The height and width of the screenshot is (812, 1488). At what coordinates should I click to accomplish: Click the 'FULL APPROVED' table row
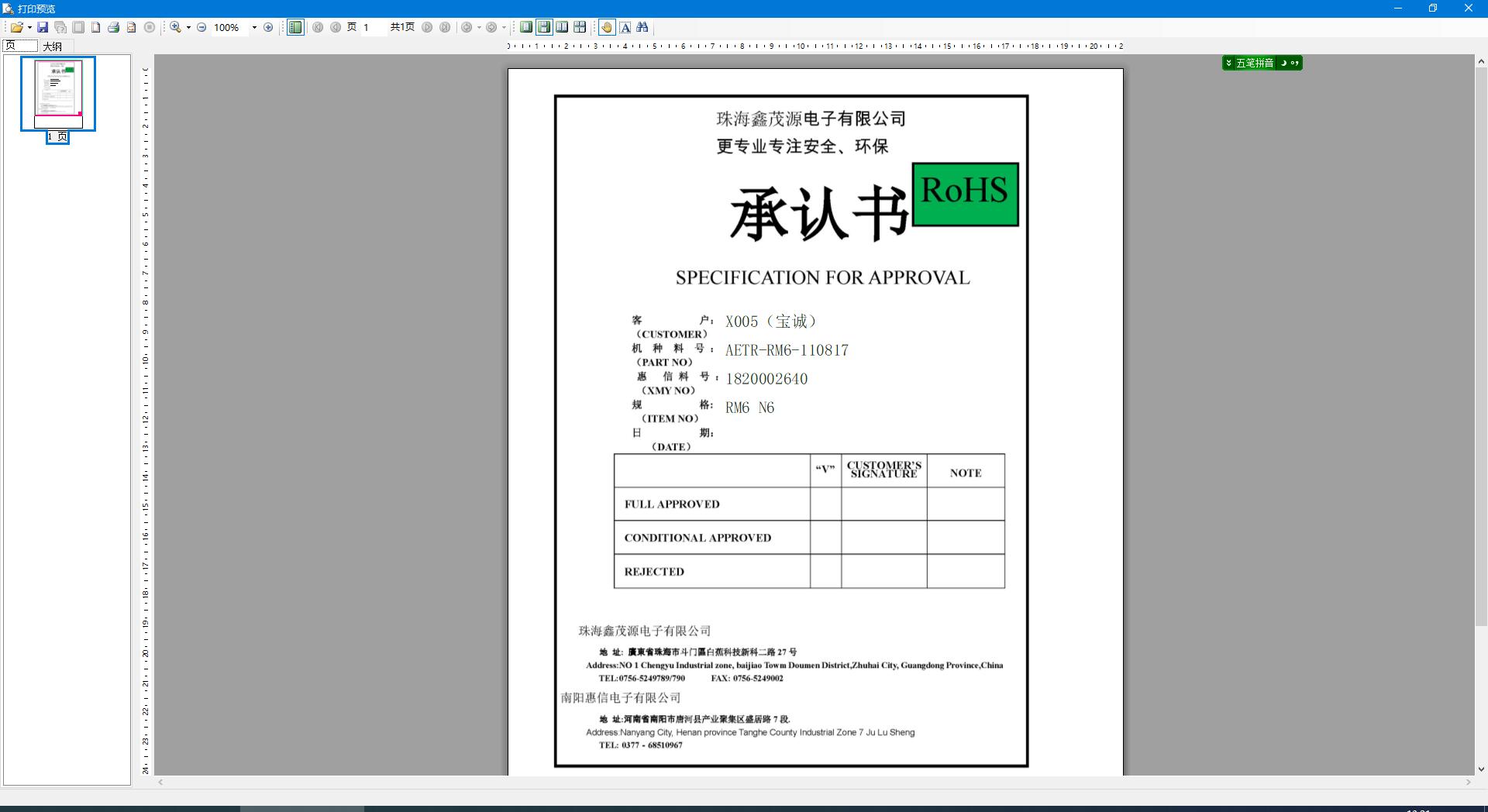pyautogui.click(x=809, y=504)
